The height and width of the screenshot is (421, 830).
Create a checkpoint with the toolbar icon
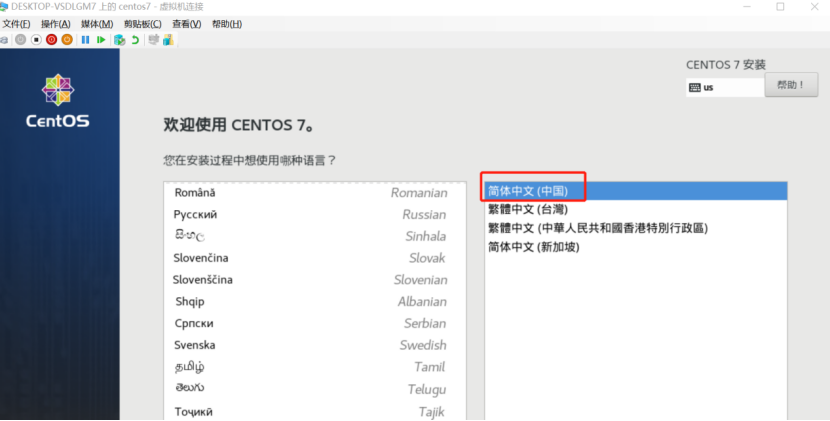click(120, 40)
